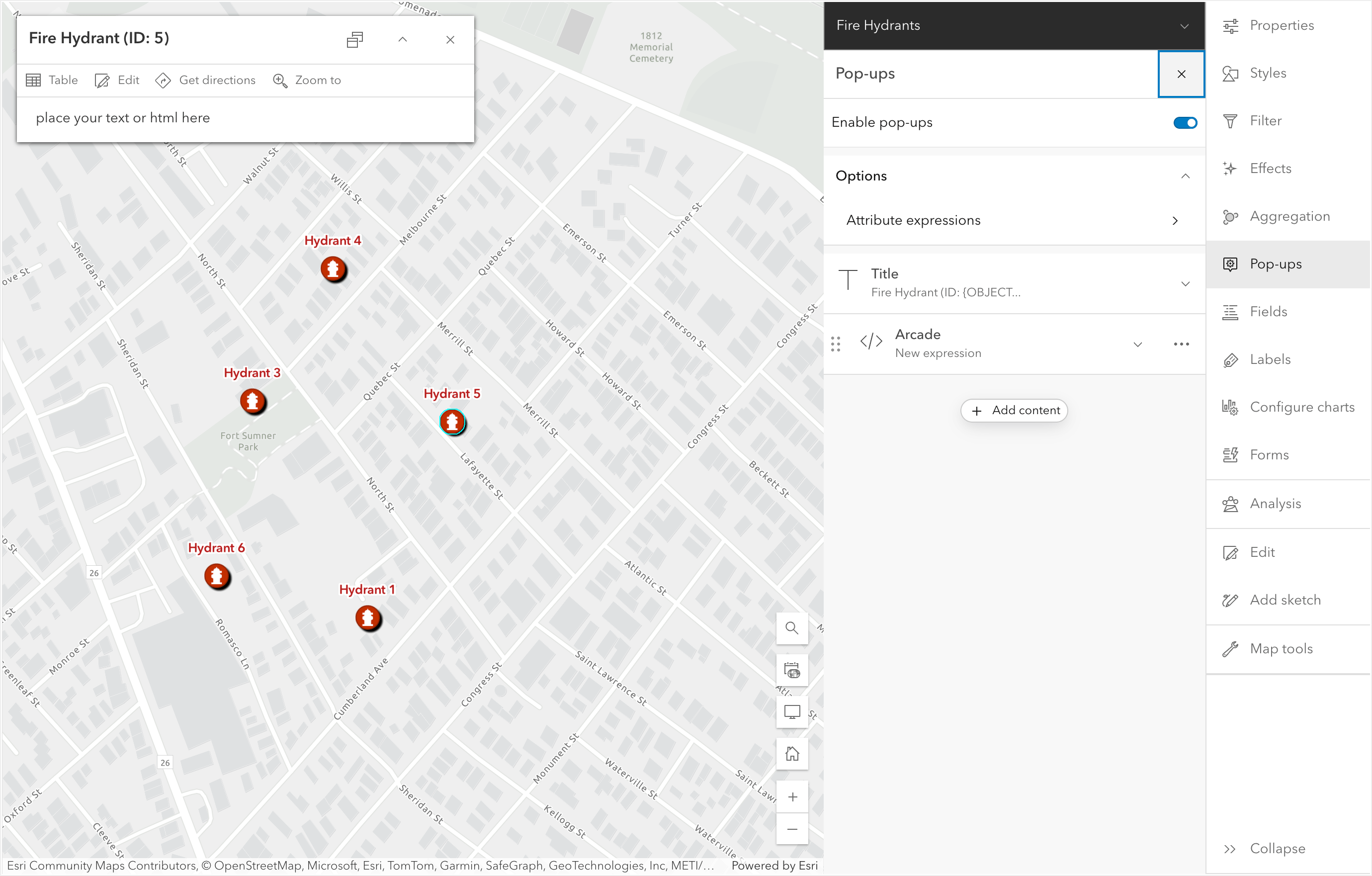Open the Styles panel
Image resolution: width=1372 pixels, height=876 pixels.
click(x=1267, y=73)
